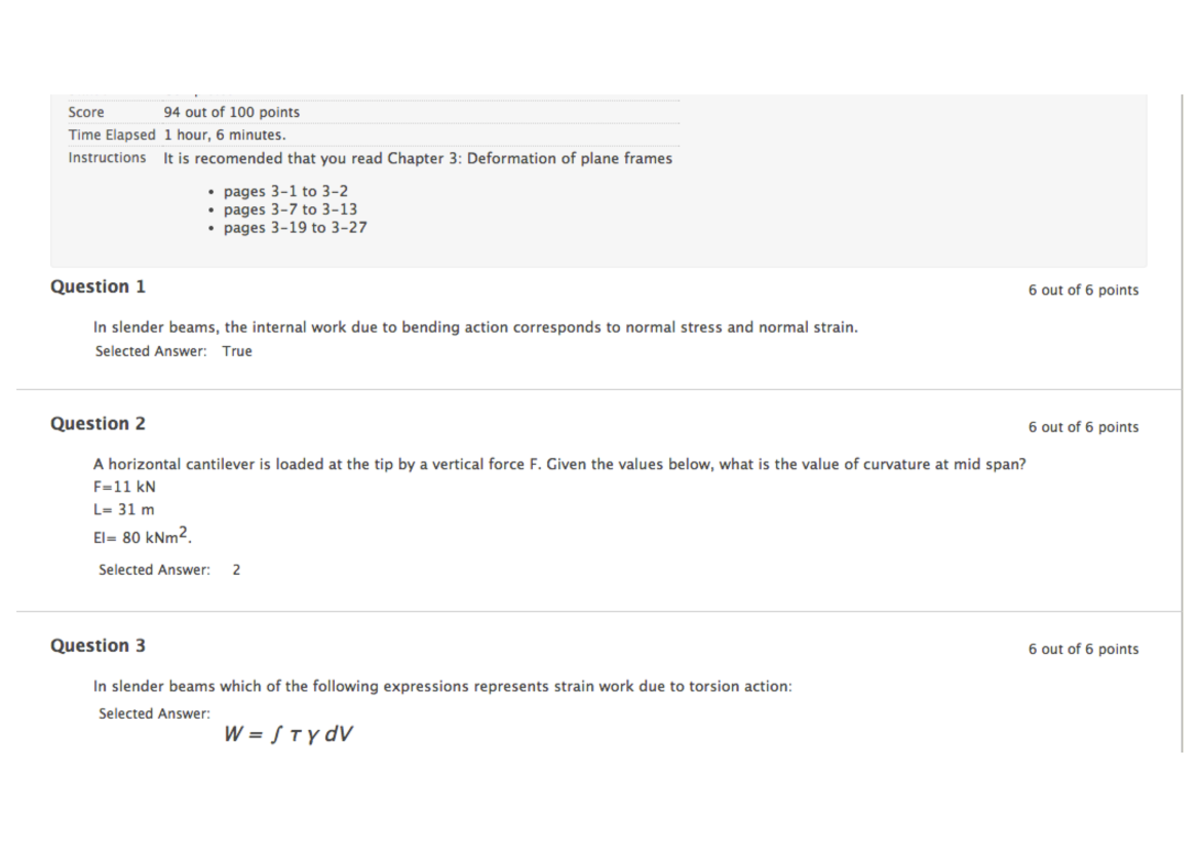
Task: Click the "EI= 80 kNm2" value line
Action: tap(141, 537)
